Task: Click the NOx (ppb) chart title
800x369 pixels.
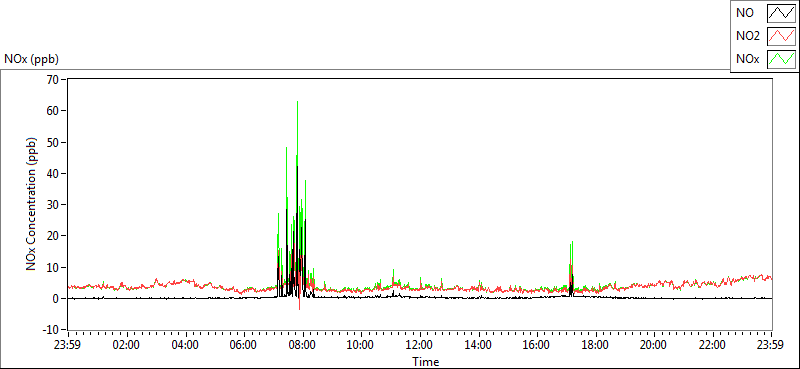Action: coord(32,59)
